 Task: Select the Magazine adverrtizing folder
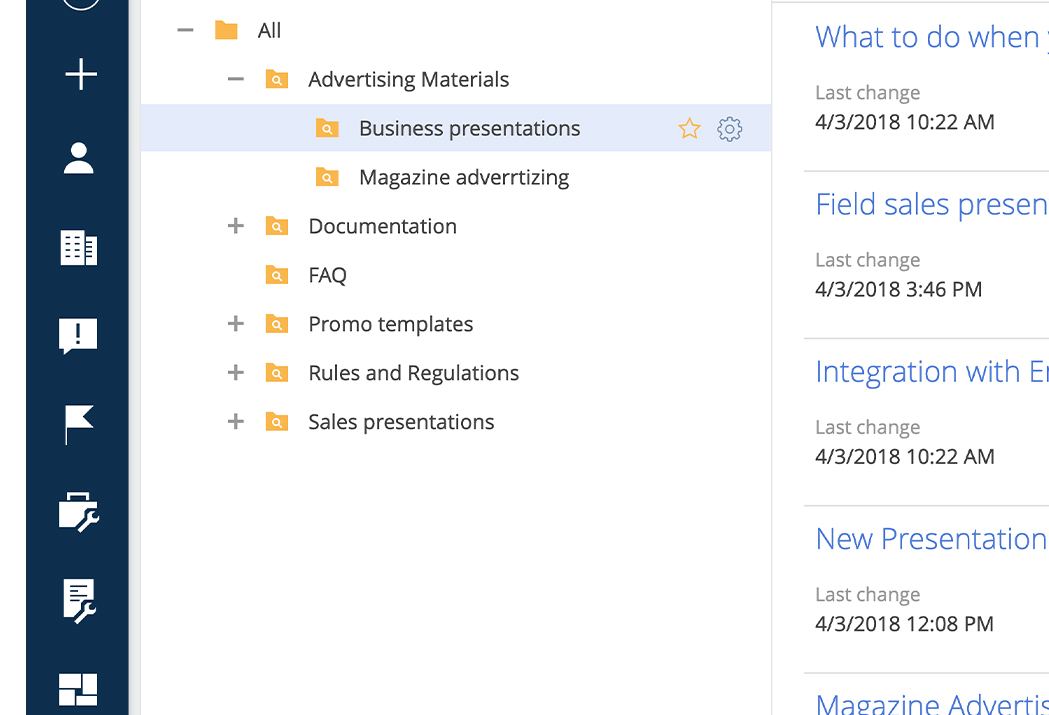point(463,178)
